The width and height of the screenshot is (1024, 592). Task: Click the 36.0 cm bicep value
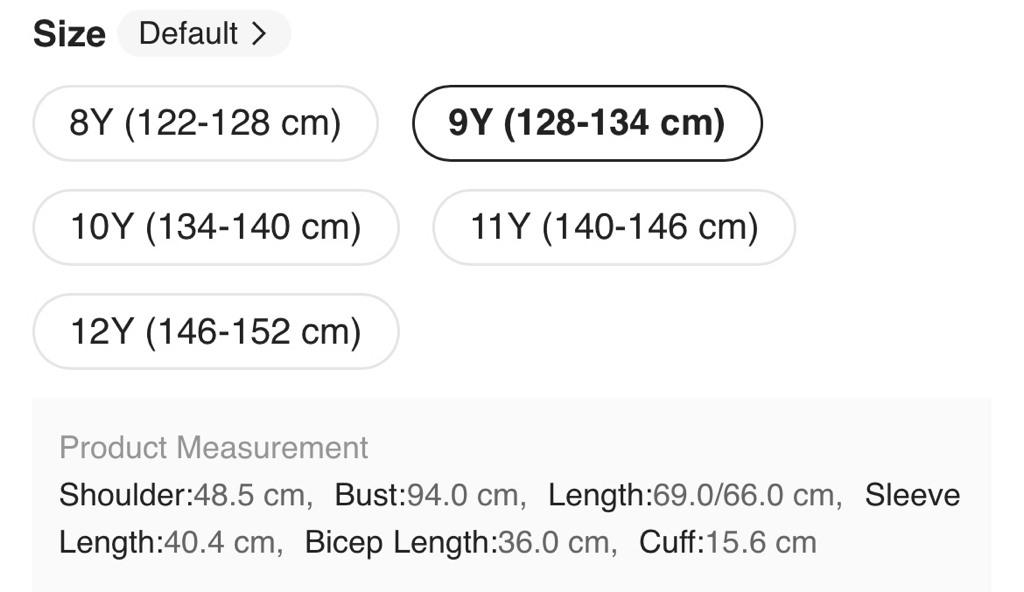(554, 543)
